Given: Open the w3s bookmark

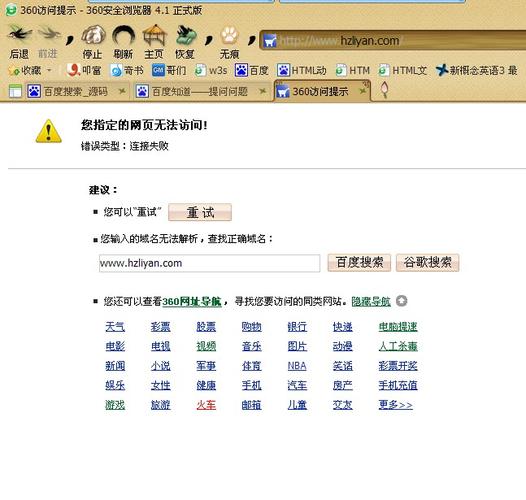Looking at the screenshot, I should (211, 70).
